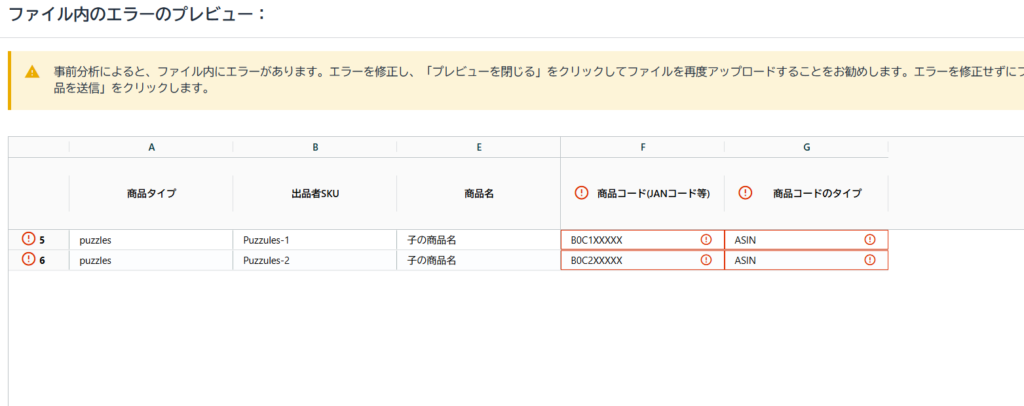The height and width of the screenshot is (406, 1024).
Task: Select column G header
Action: point(806,147)
